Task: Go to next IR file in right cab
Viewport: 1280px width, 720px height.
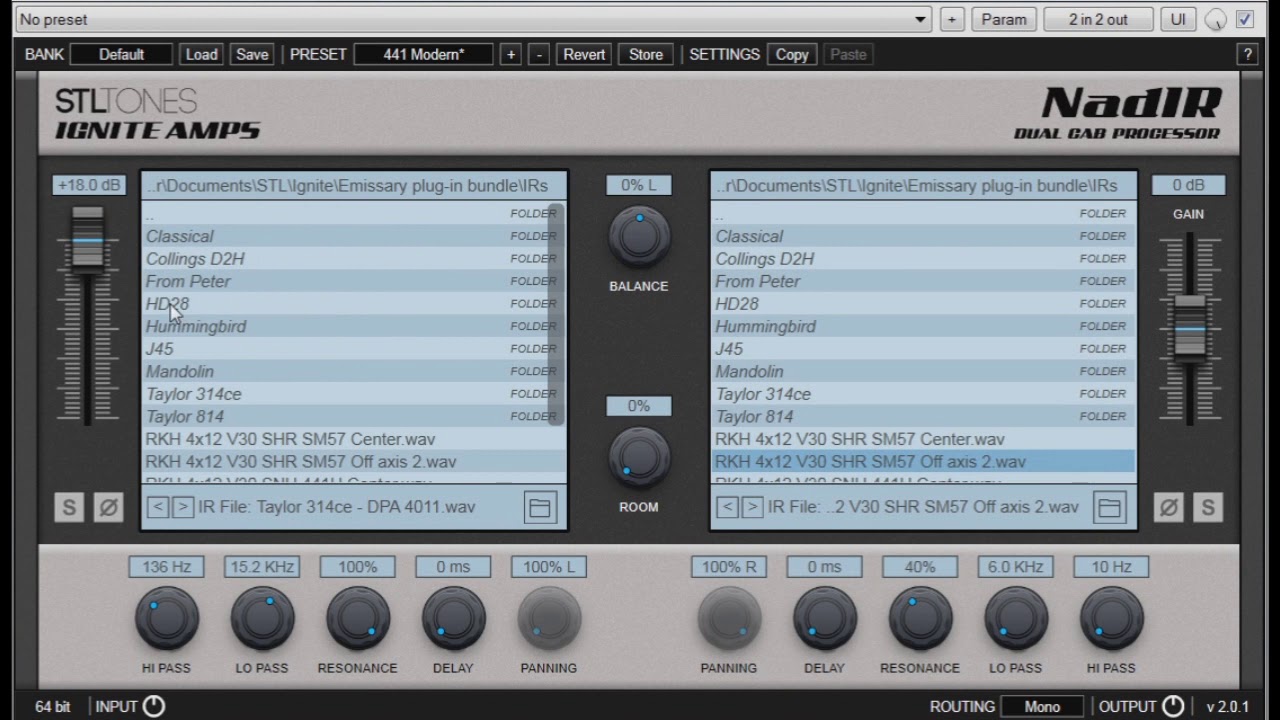Action: (752, 507)
